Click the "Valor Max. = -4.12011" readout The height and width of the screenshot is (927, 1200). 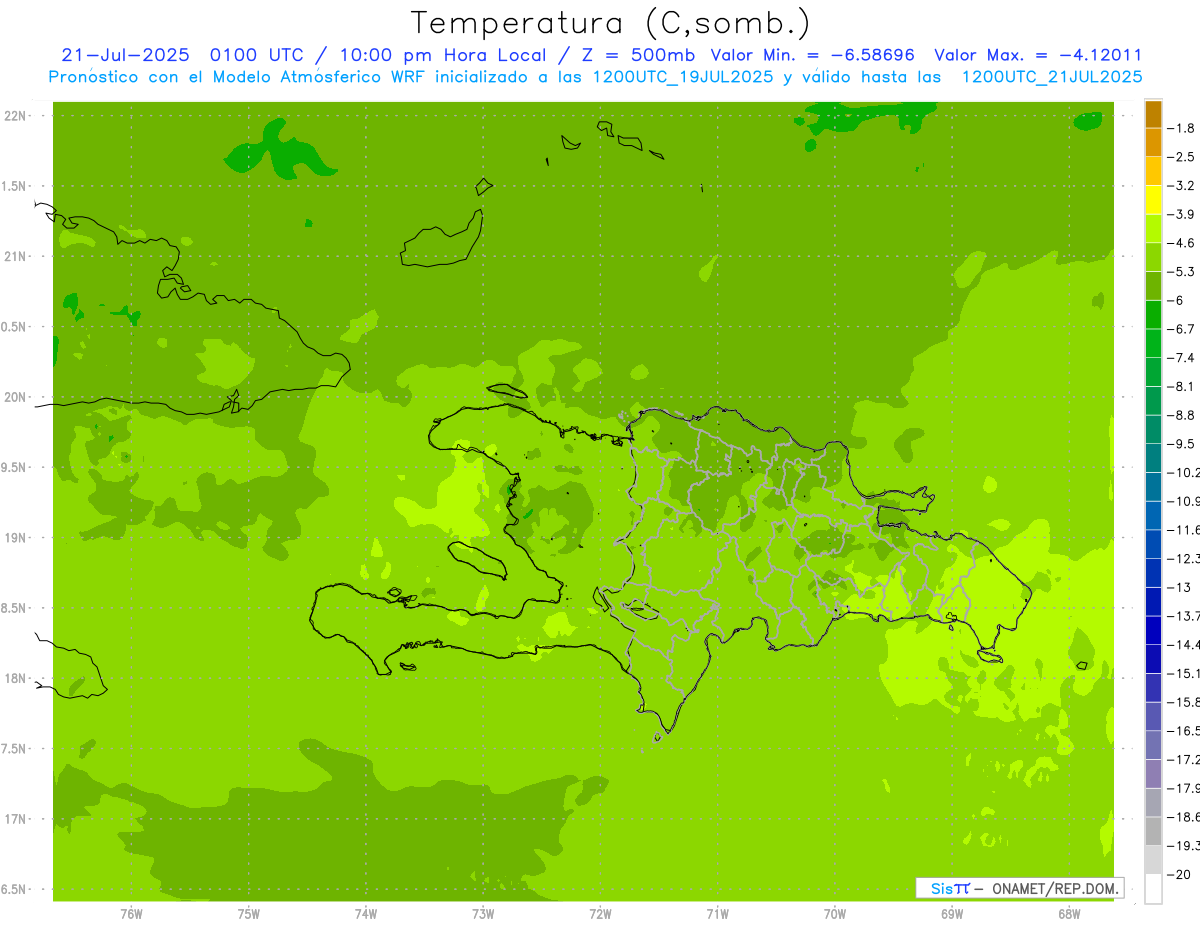tap(1037, 55)
